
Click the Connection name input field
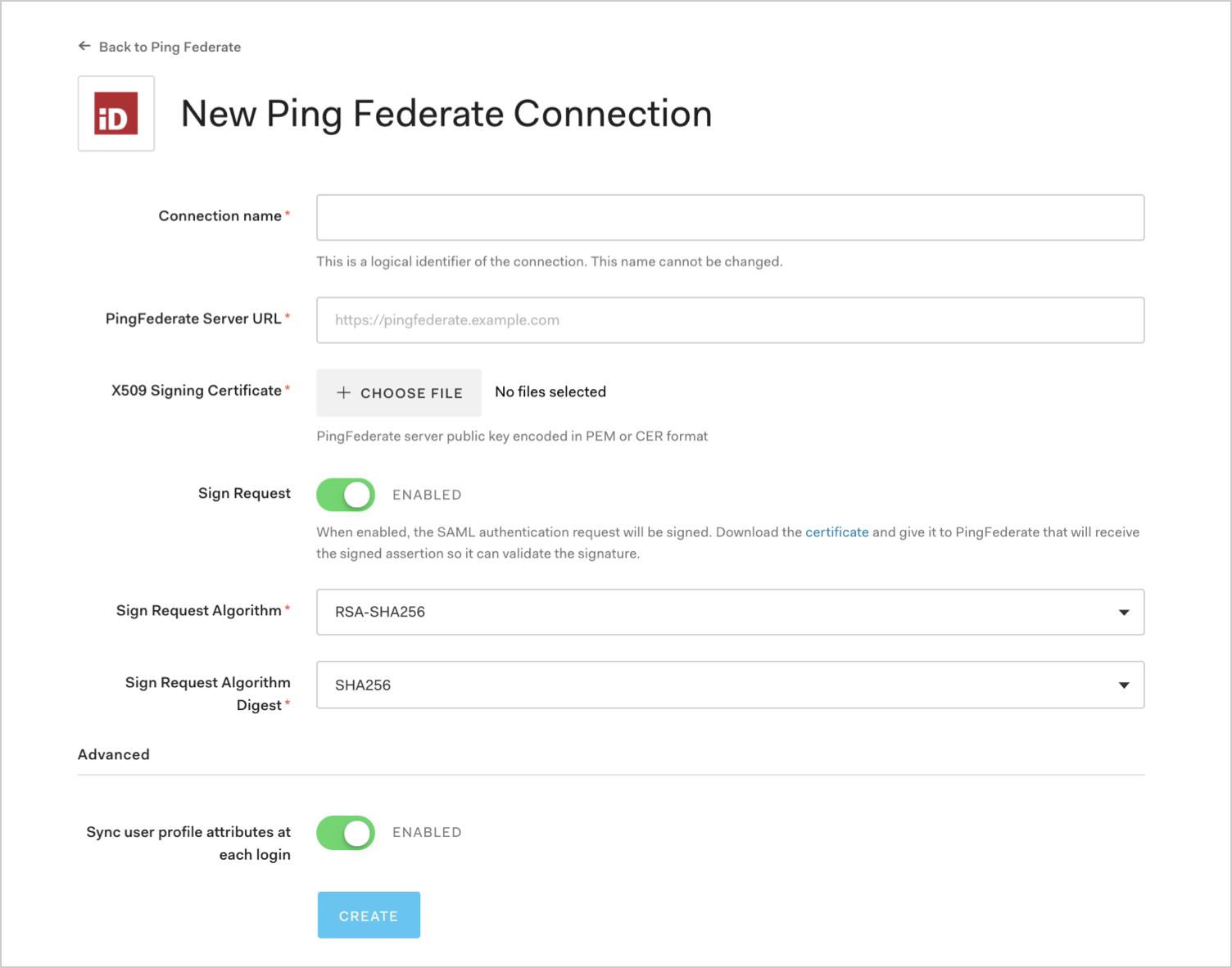pyautogui.click(x=730, y=217)
